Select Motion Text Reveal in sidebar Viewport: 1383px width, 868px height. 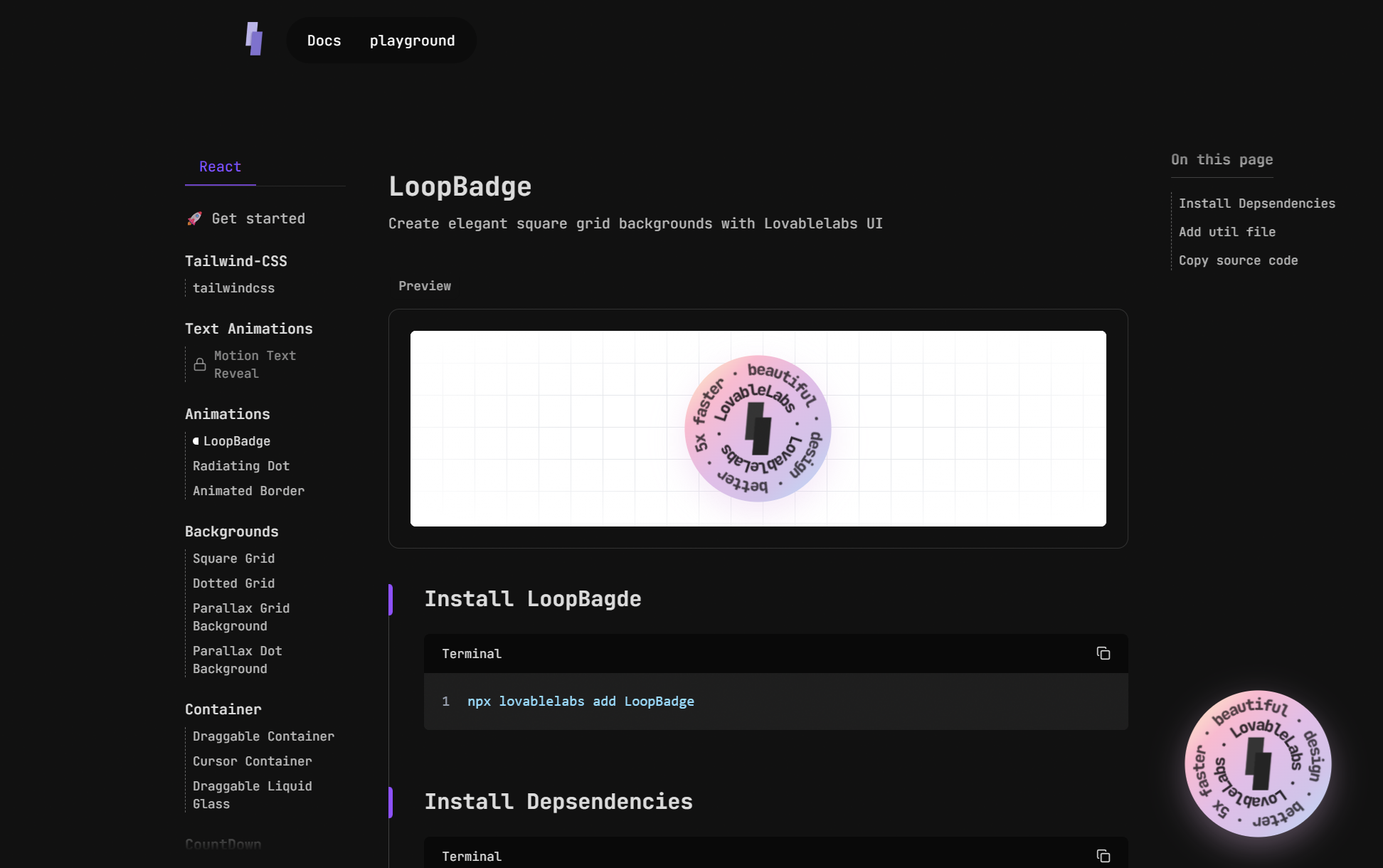255,364
